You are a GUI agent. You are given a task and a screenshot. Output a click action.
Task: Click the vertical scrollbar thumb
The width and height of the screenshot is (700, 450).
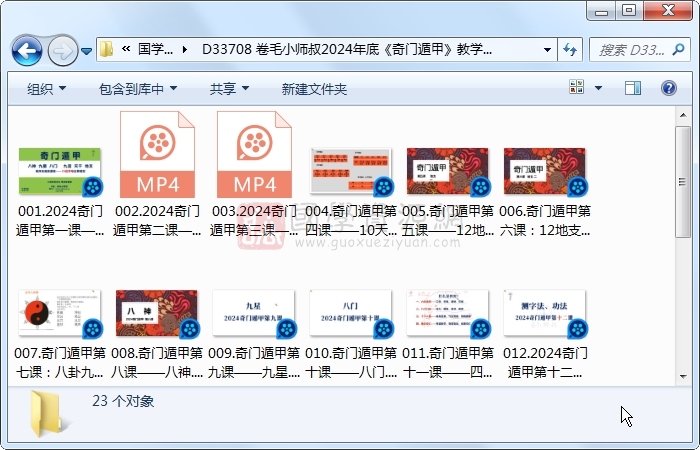tap(683, 182)
